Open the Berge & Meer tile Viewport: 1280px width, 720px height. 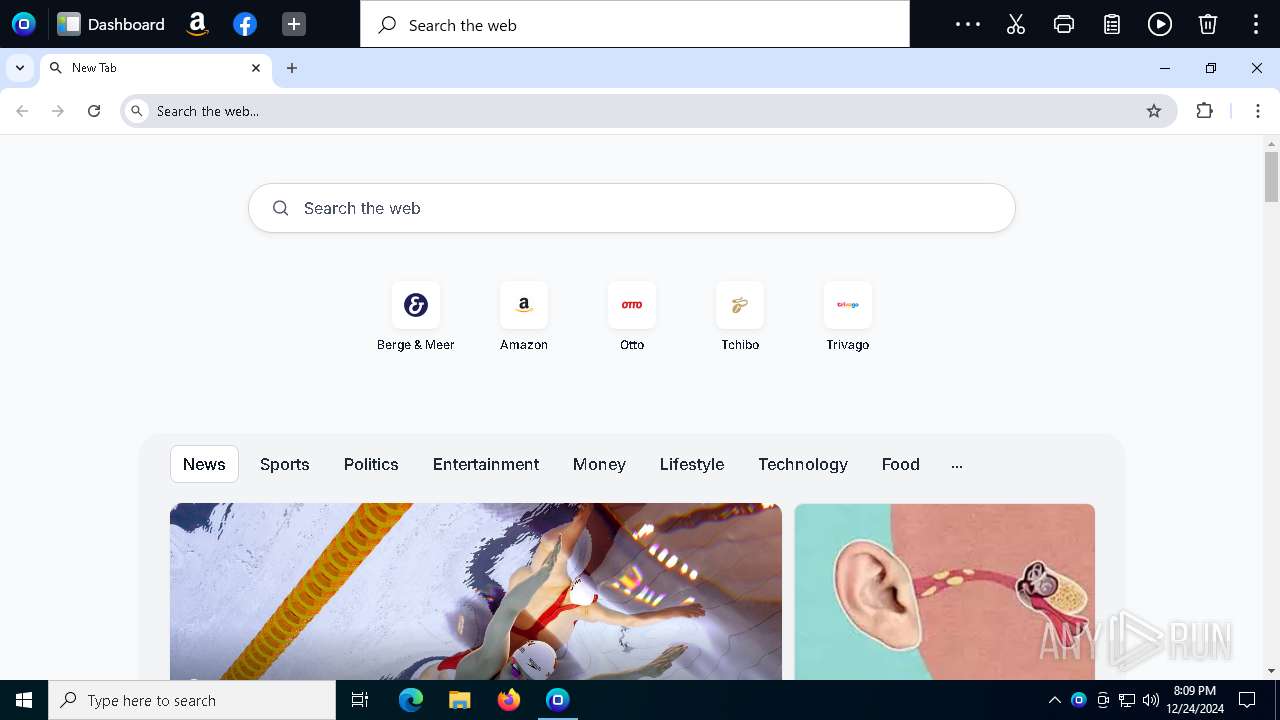[x=416, y=317]
